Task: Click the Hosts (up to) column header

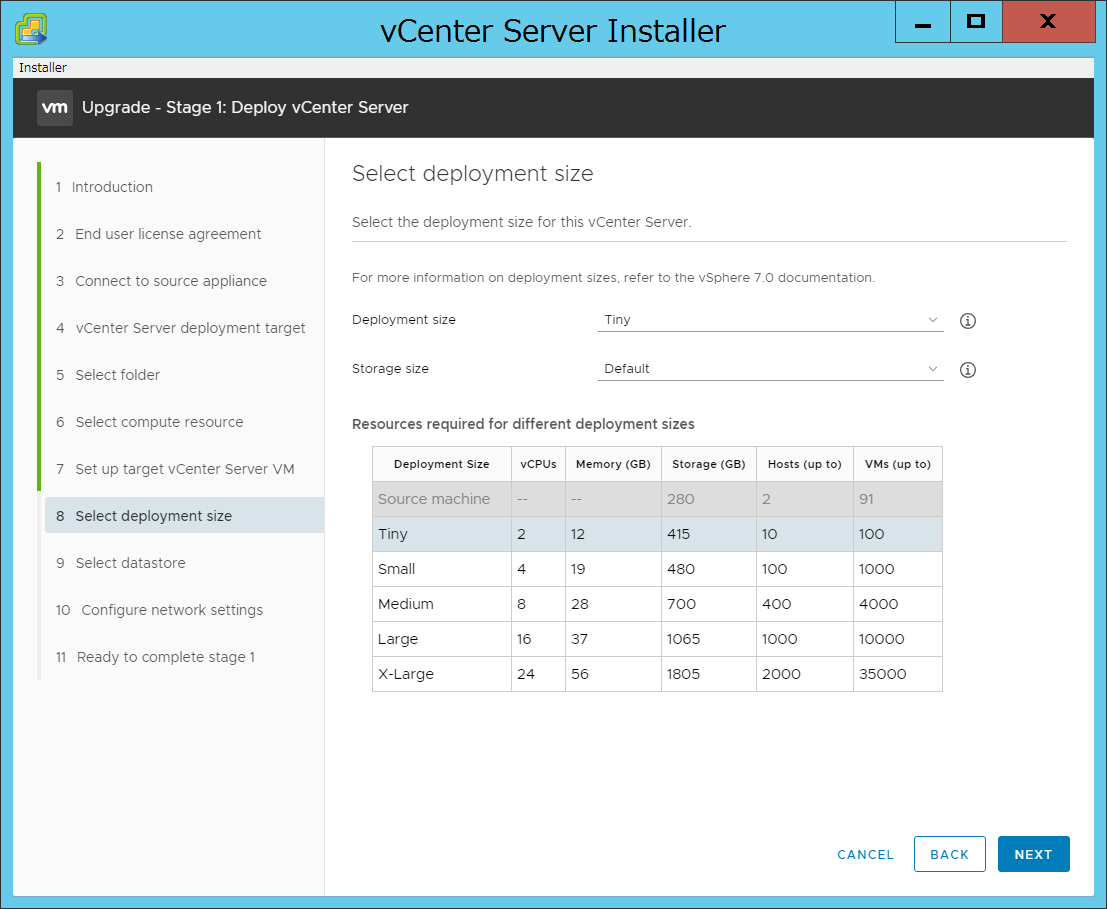Action: [x=805, y=464]
